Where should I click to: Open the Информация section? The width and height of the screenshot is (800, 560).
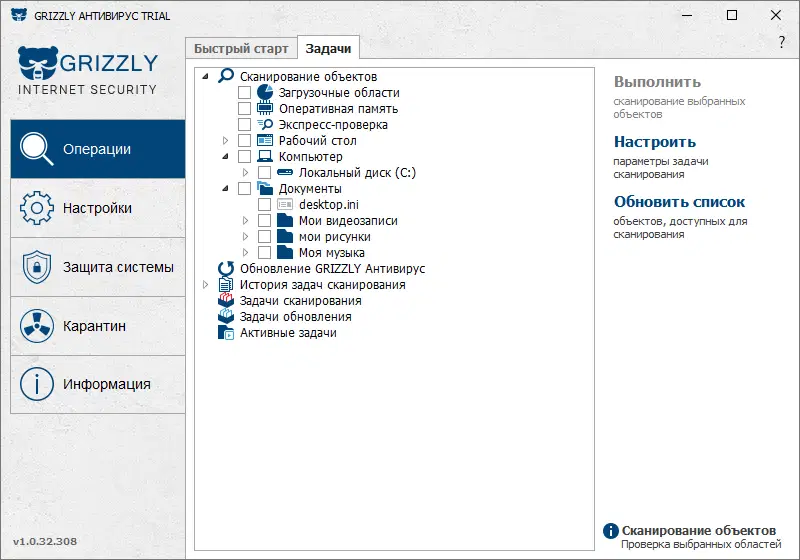tap(97, 384)
